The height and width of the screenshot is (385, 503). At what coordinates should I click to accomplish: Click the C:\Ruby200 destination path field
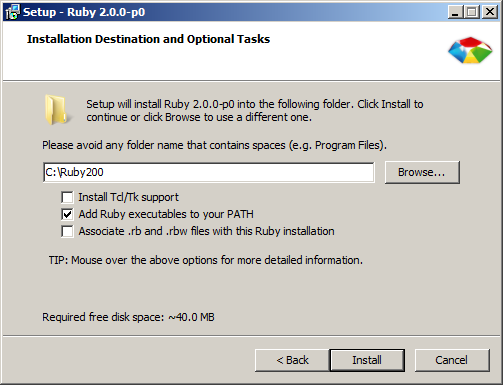tap(209, 172)
